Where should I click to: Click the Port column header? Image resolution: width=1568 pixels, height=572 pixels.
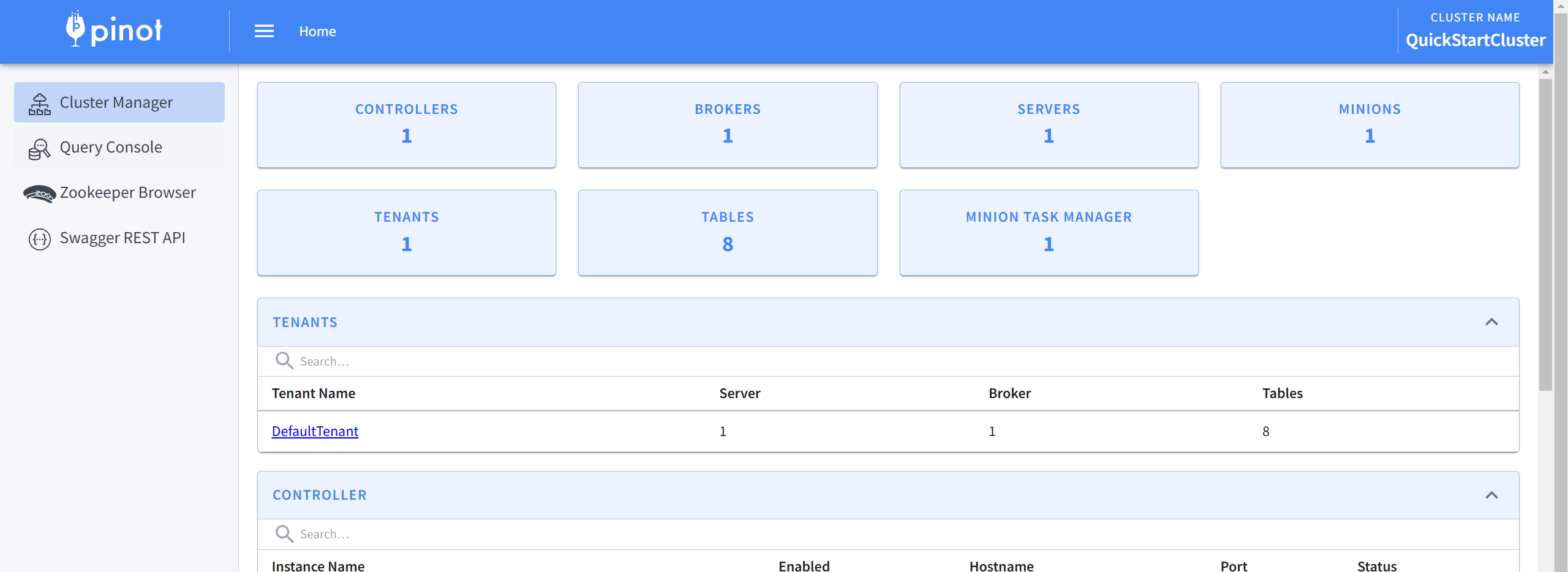(1234, 566)
